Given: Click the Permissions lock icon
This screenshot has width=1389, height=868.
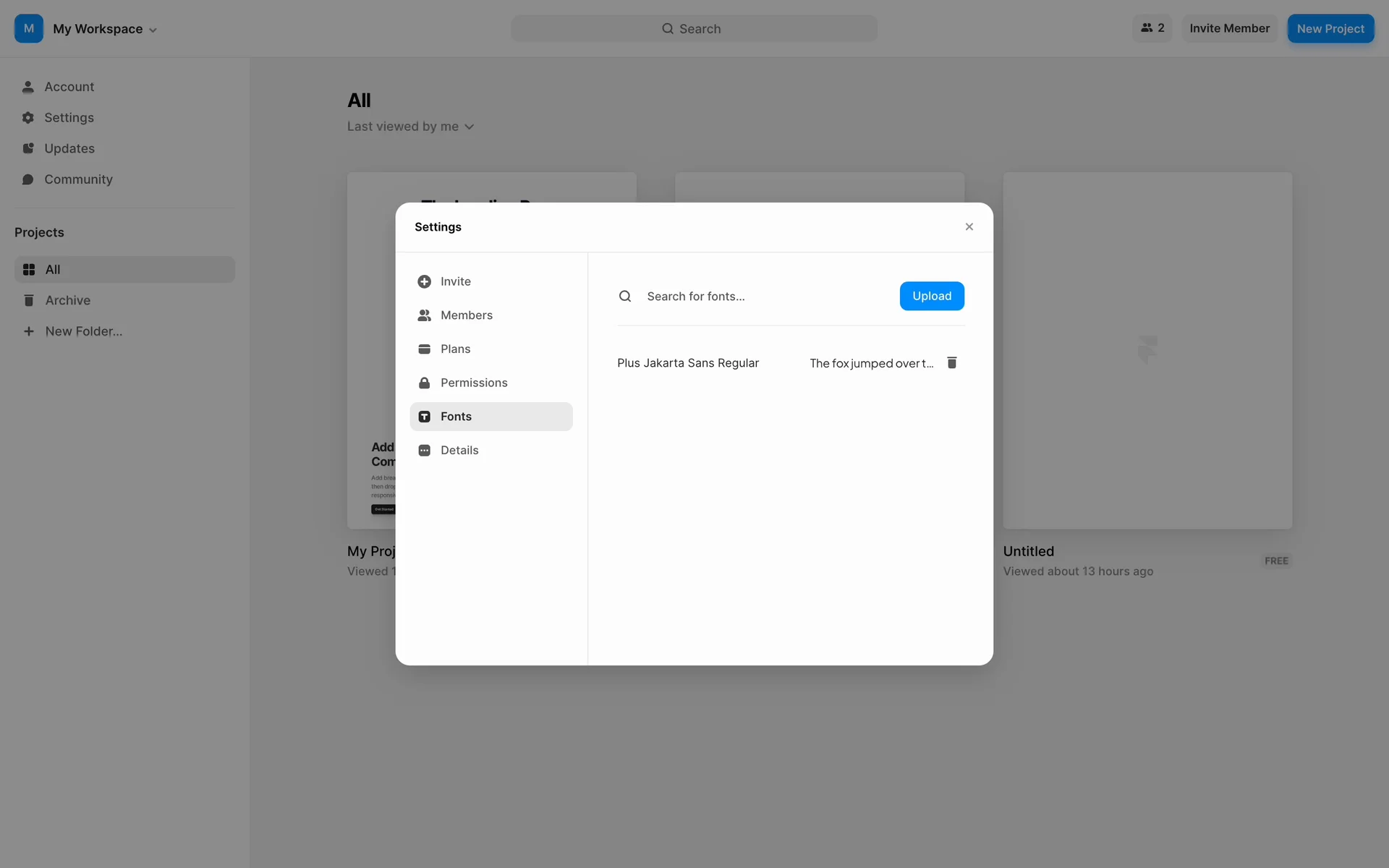Looking at the screenshot, I should (x=425, y=383).
